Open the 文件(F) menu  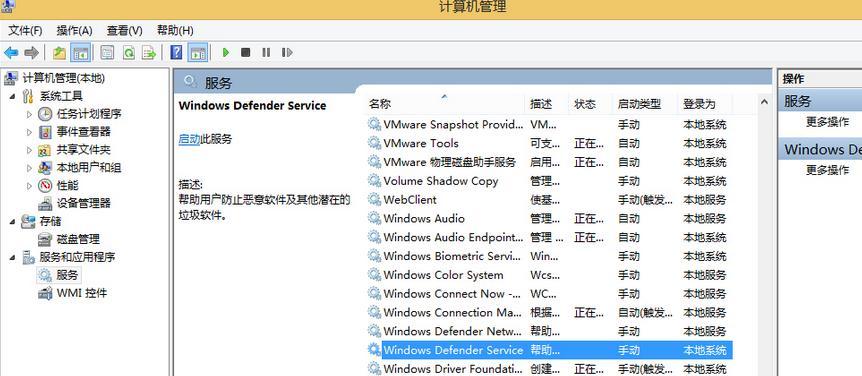tap(25, 30)
